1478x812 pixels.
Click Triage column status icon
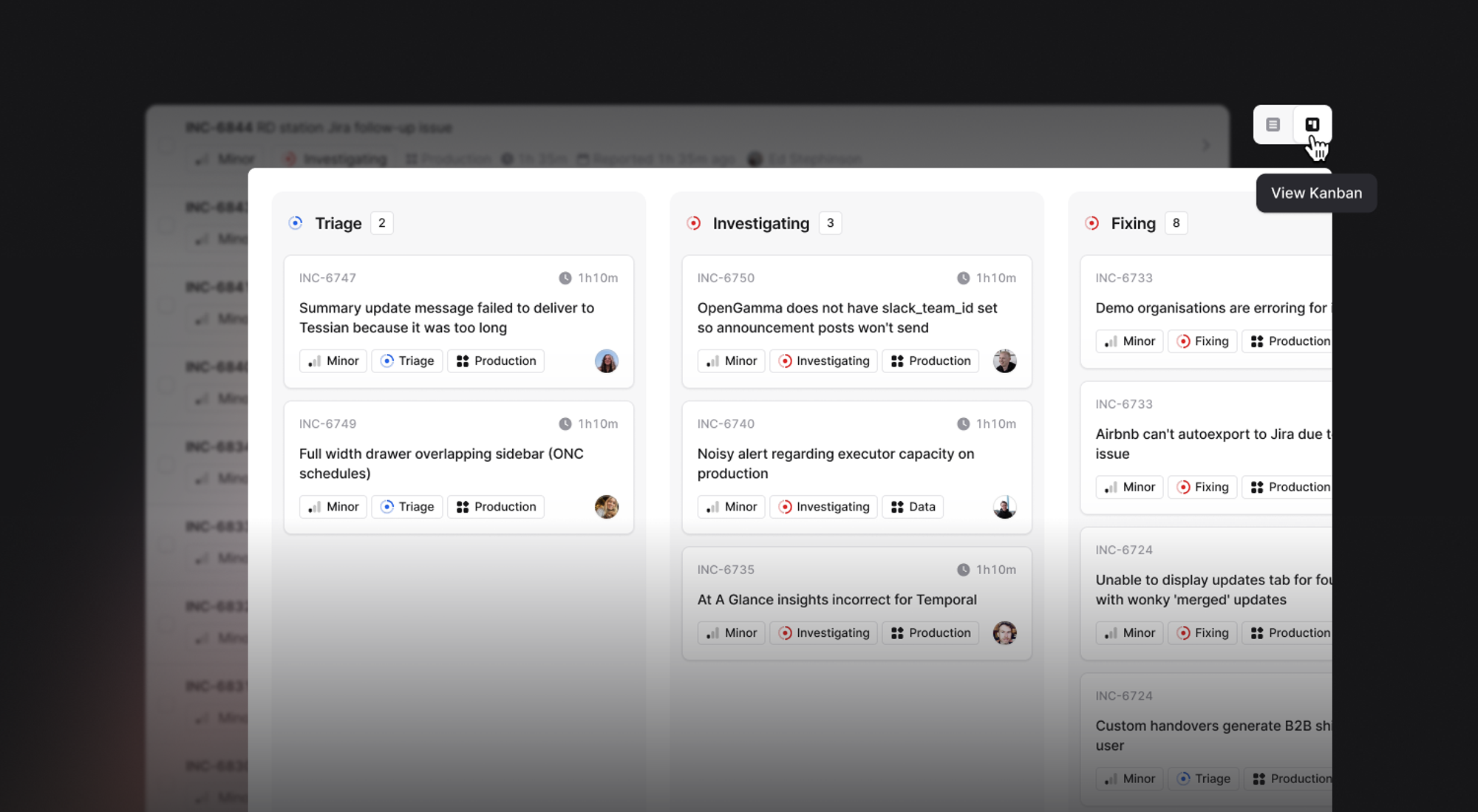pos(296,223)
